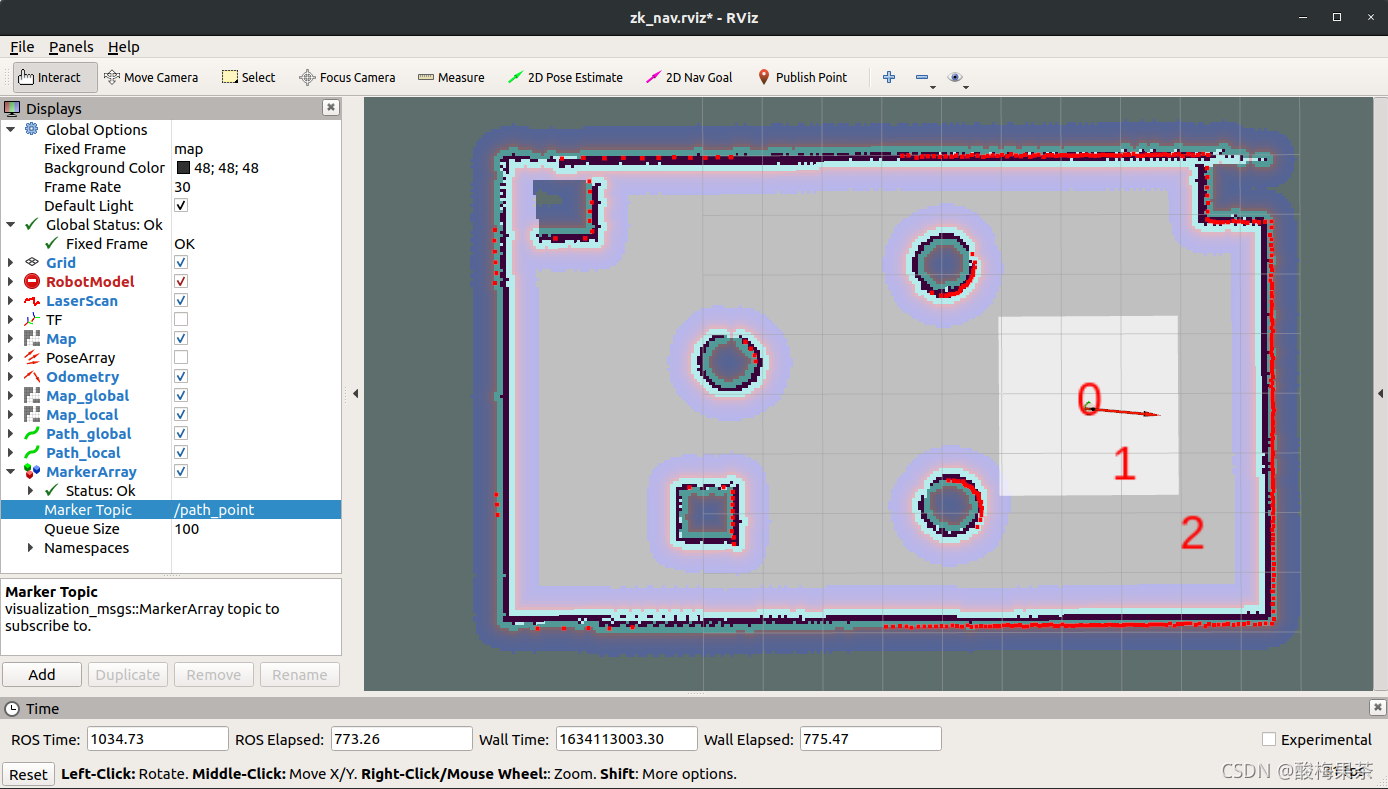This screenshot has width=1388, height=789.
Task: Close the Time panel
Action: click(1377, 708)
